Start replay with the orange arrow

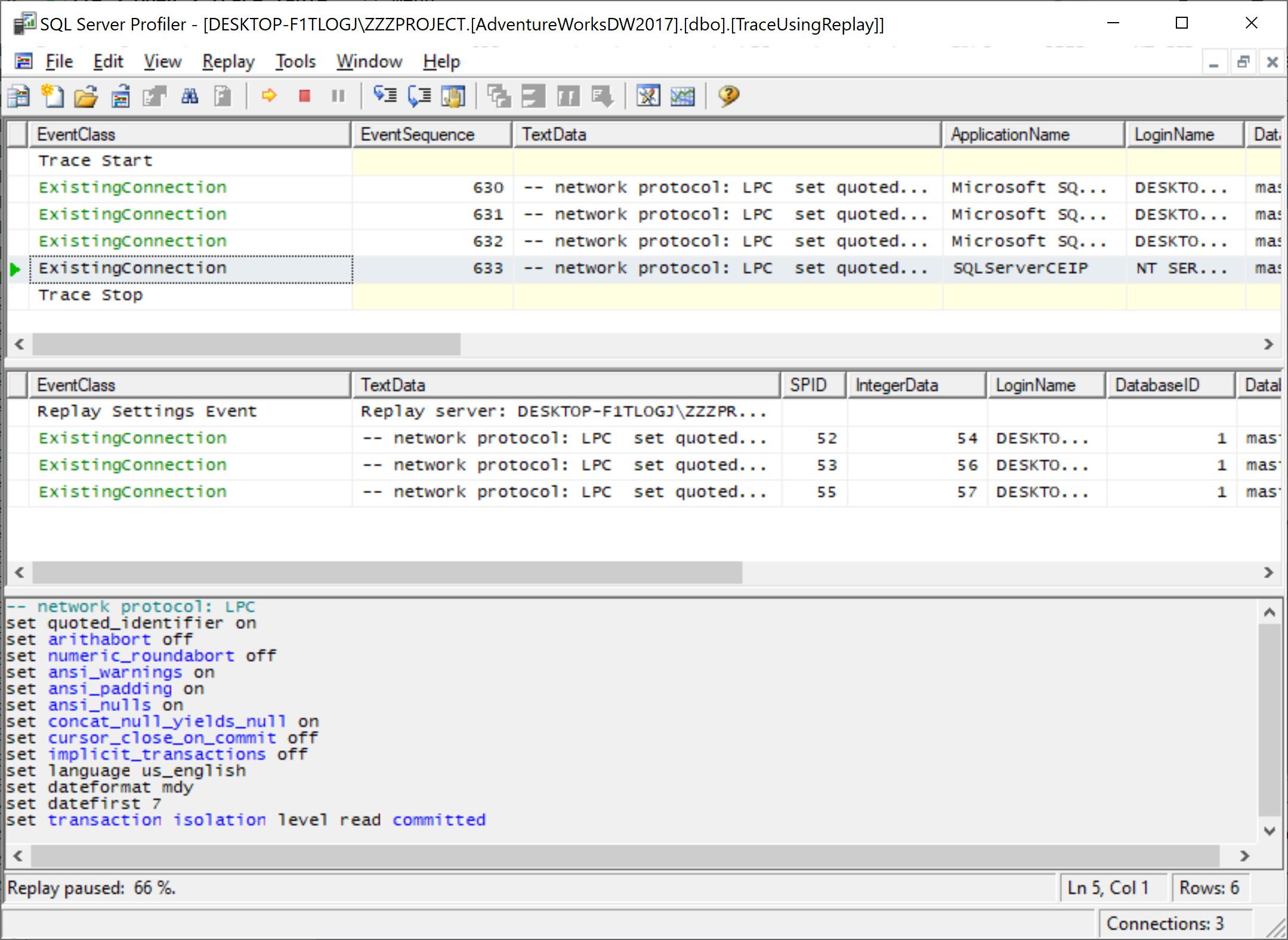(x=270, y=95)
